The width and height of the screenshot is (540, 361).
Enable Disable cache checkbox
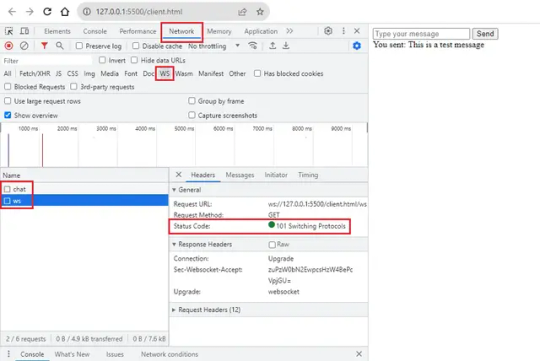click(x=136, y=45)
